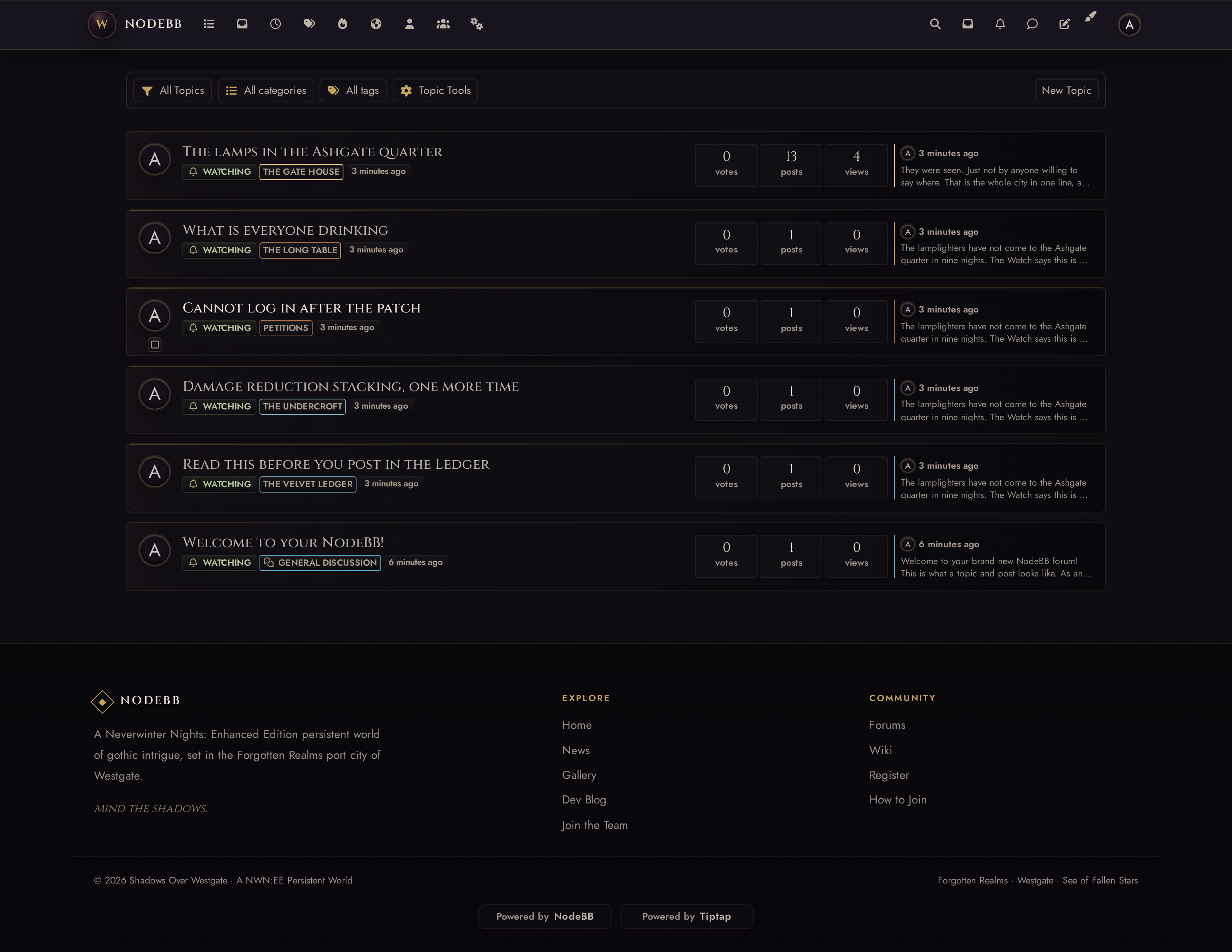Screen dimensions: 1232x952
Task: Open Read this before you post topic
Action: 336,464
